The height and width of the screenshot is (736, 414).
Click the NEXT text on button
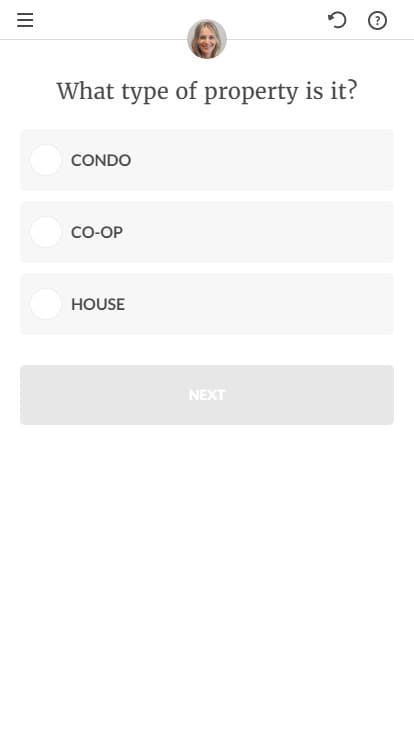(207, 395)
